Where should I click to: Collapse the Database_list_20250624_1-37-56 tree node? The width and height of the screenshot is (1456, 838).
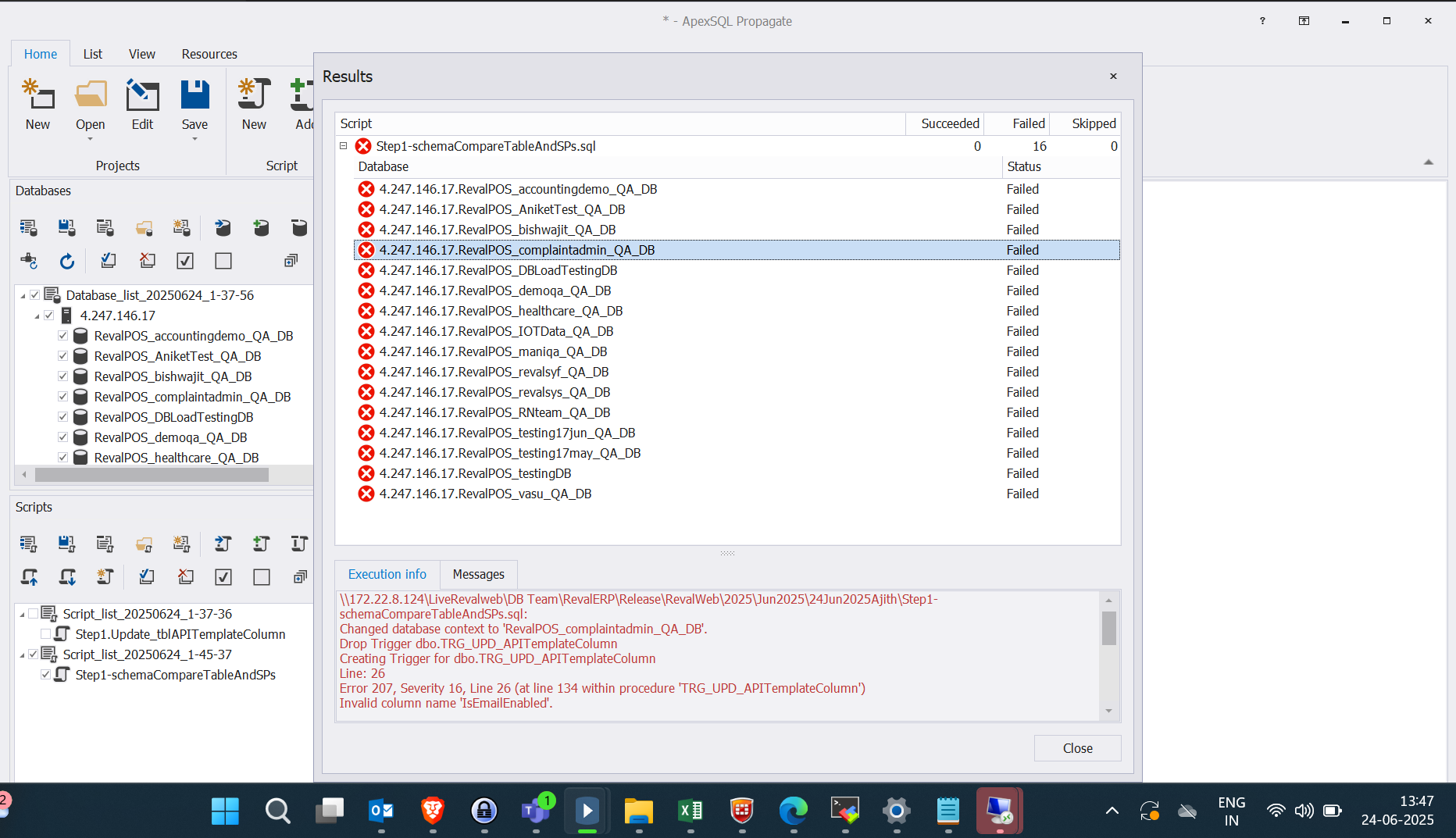coord(23,295)
